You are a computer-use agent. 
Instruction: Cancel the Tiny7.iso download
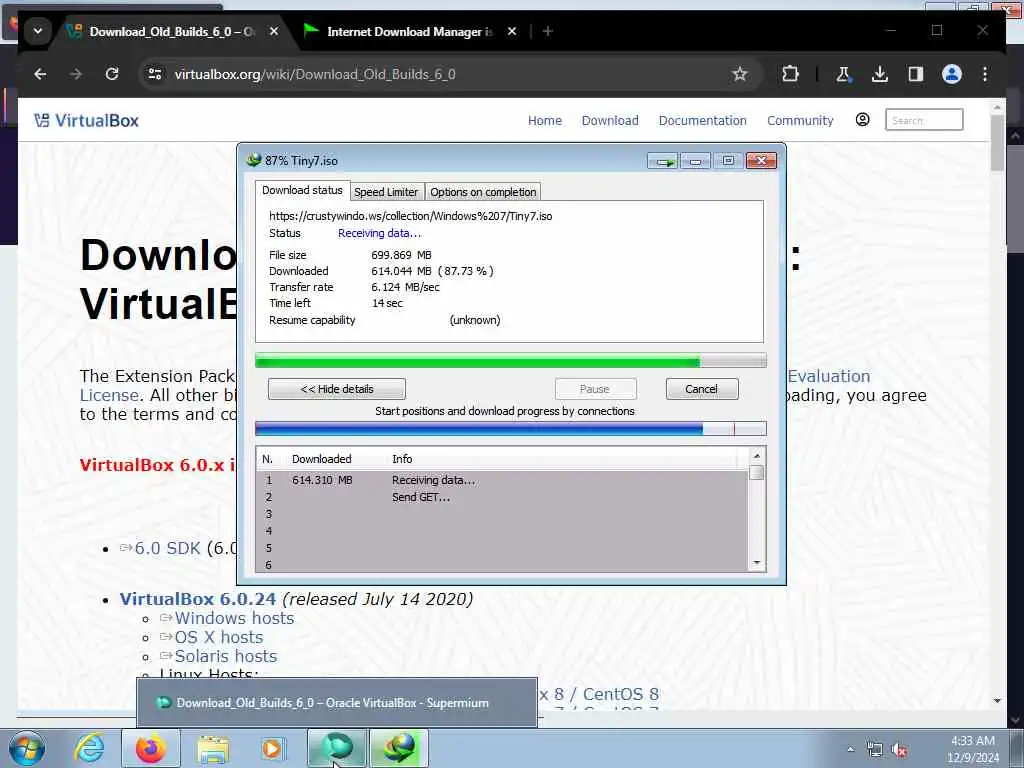[x=701, y=389]
